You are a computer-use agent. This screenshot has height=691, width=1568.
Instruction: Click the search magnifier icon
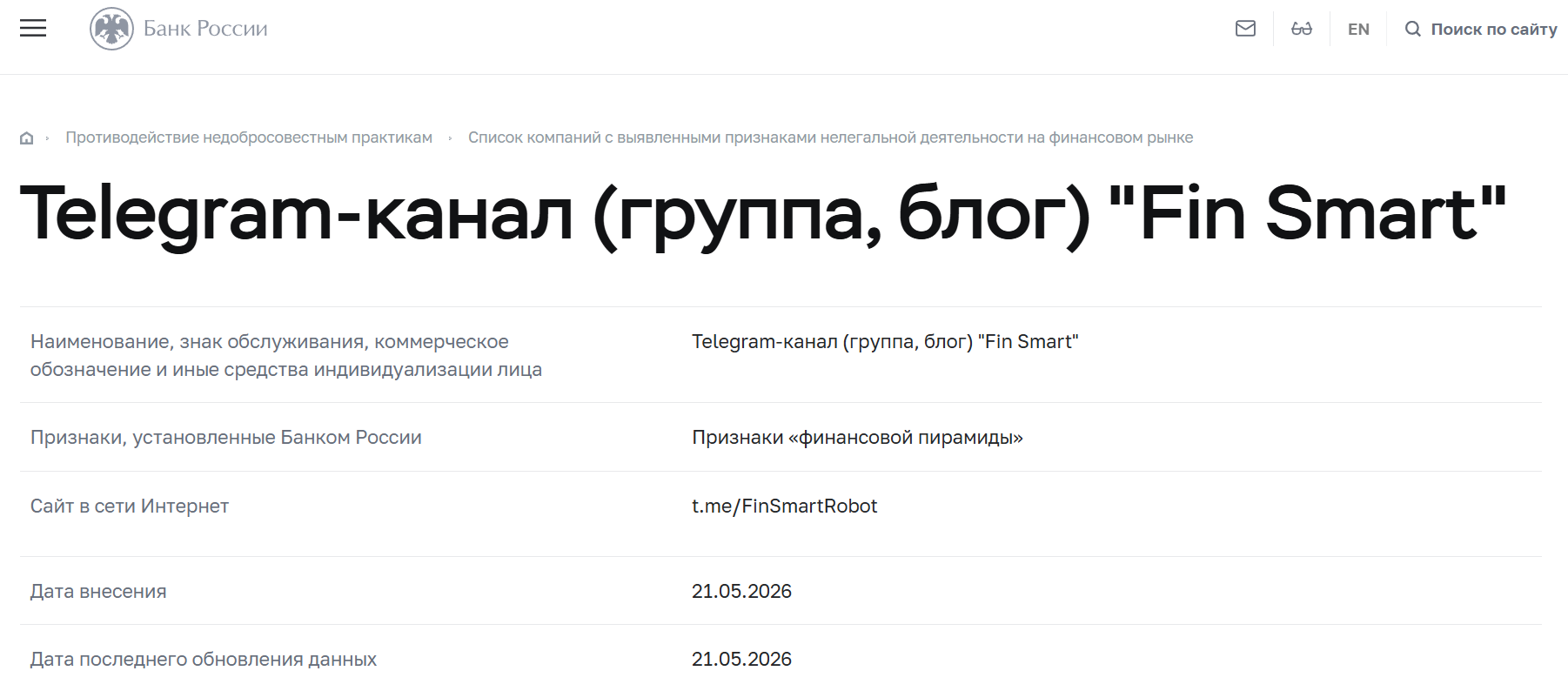1413,29
